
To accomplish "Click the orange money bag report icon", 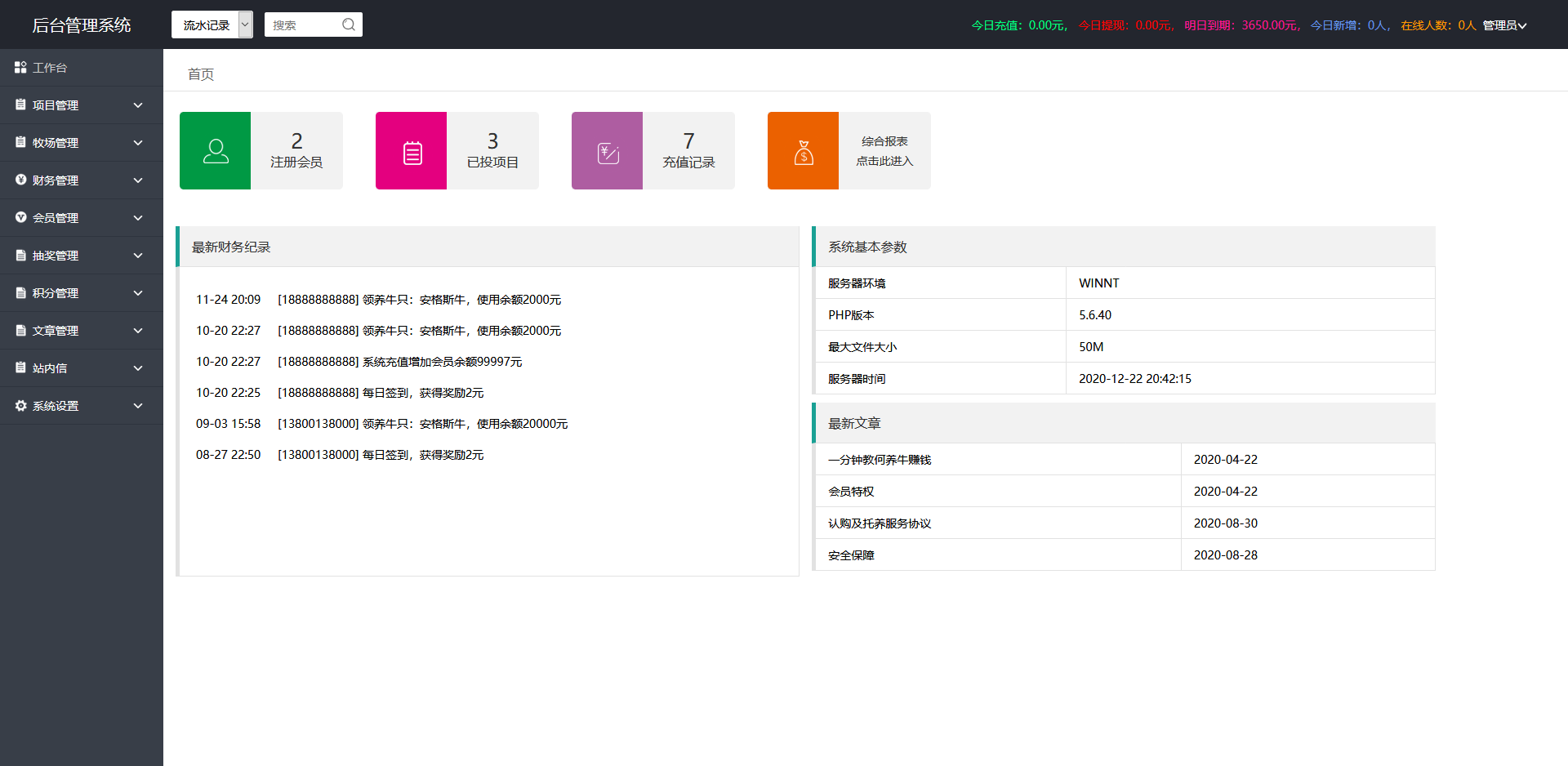I will tap(803, 150).
